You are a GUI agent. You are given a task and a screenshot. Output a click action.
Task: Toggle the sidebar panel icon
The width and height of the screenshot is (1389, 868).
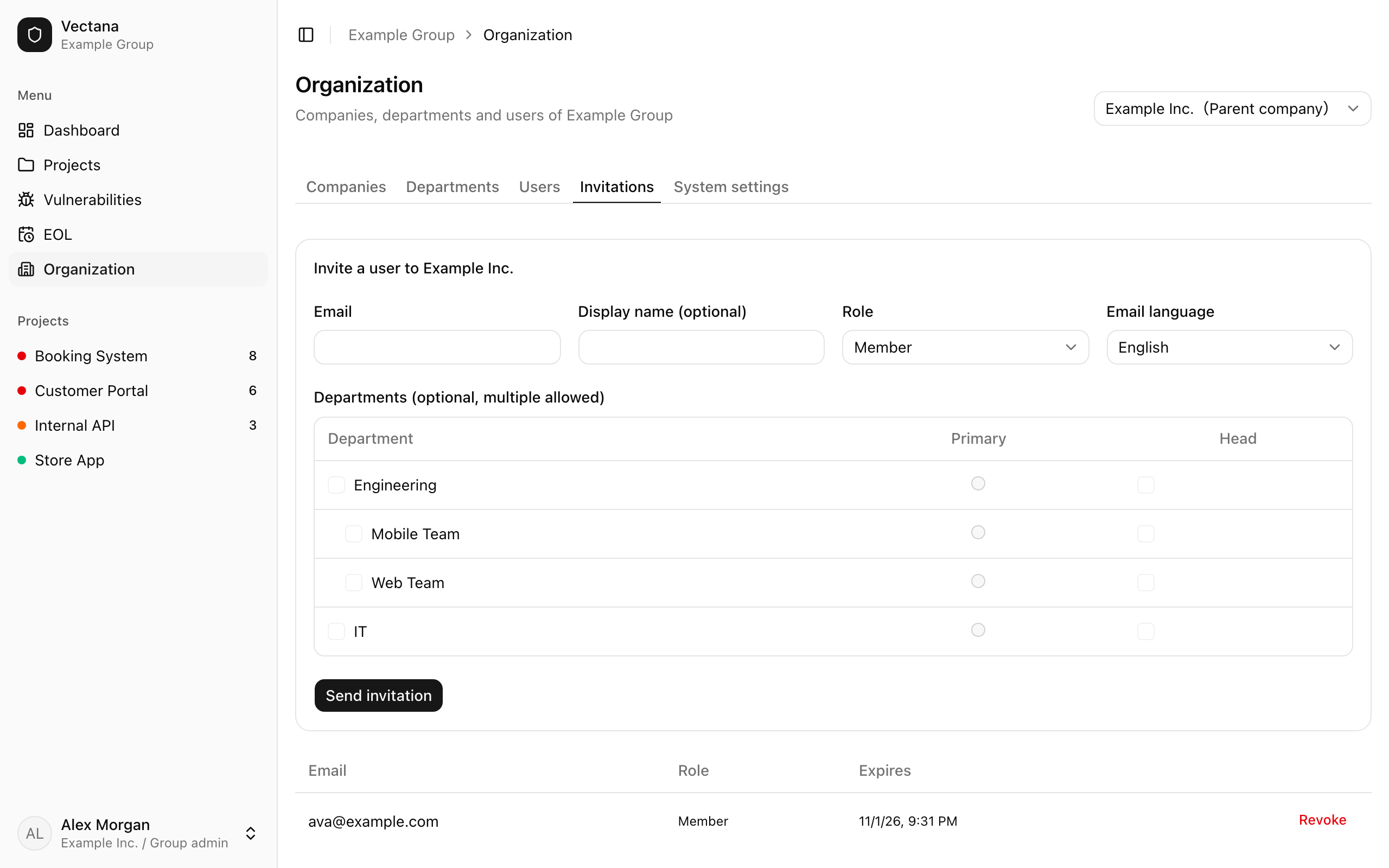pyautogui.click(x=306, y=35)
